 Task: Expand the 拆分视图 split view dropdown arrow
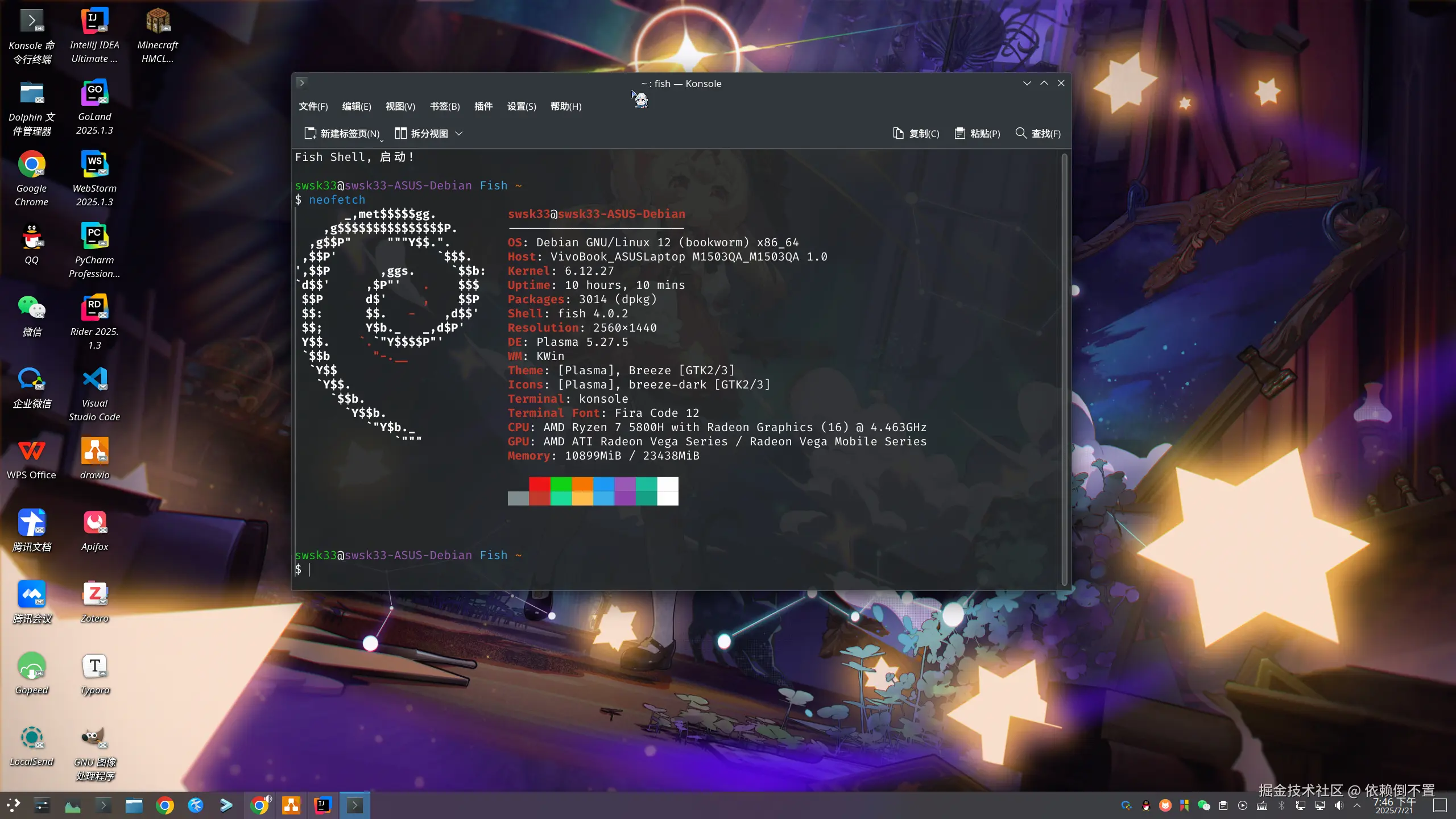coord(459,133)
